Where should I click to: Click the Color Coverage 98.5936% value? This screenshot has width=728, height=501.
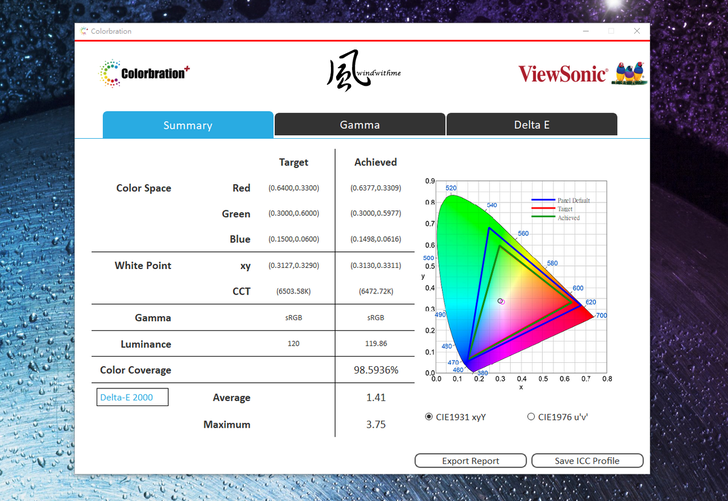[x=375, y=370]
